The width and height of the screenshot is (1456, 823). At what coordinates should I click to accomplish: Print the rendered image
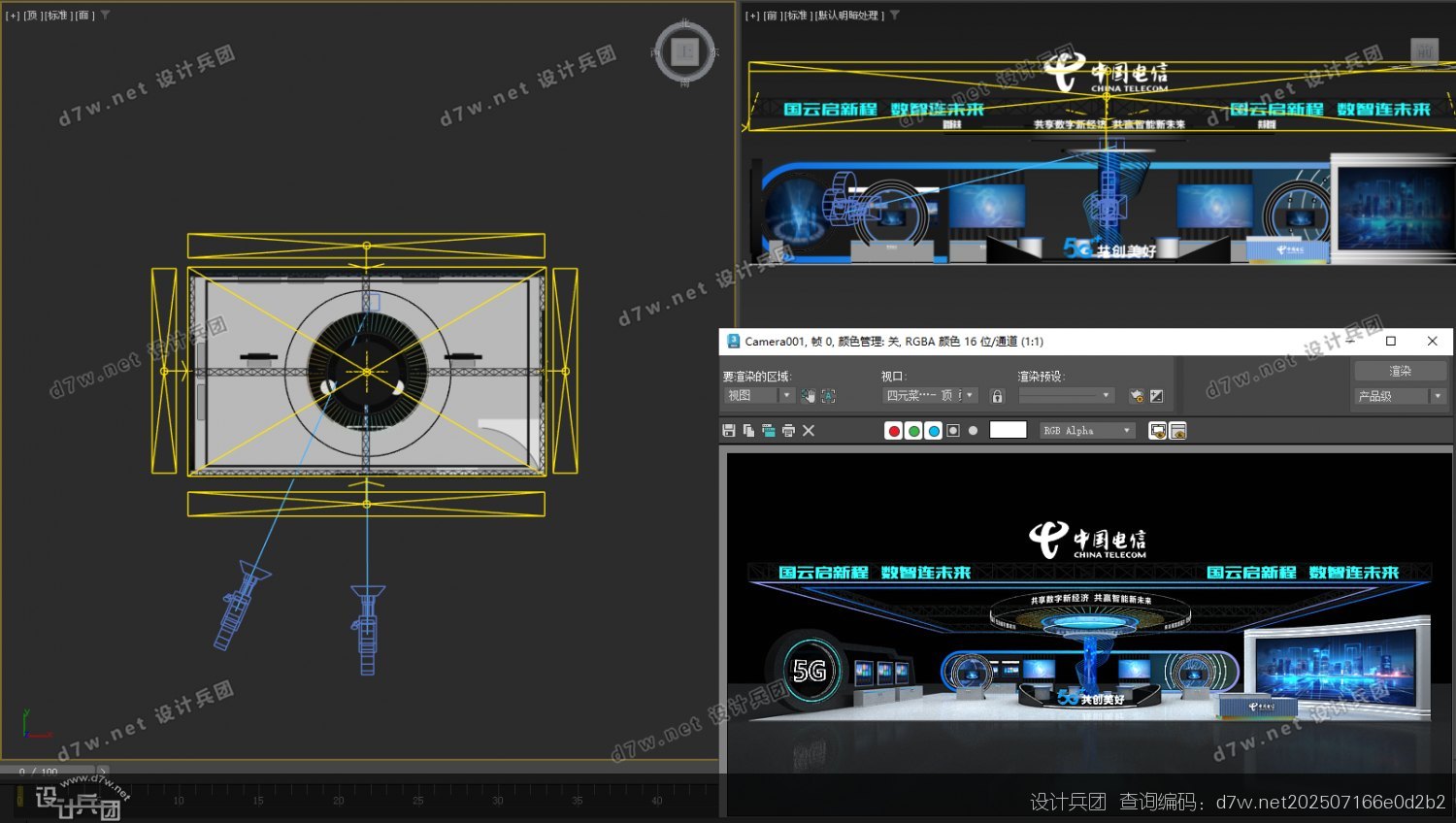click(788, 431)
